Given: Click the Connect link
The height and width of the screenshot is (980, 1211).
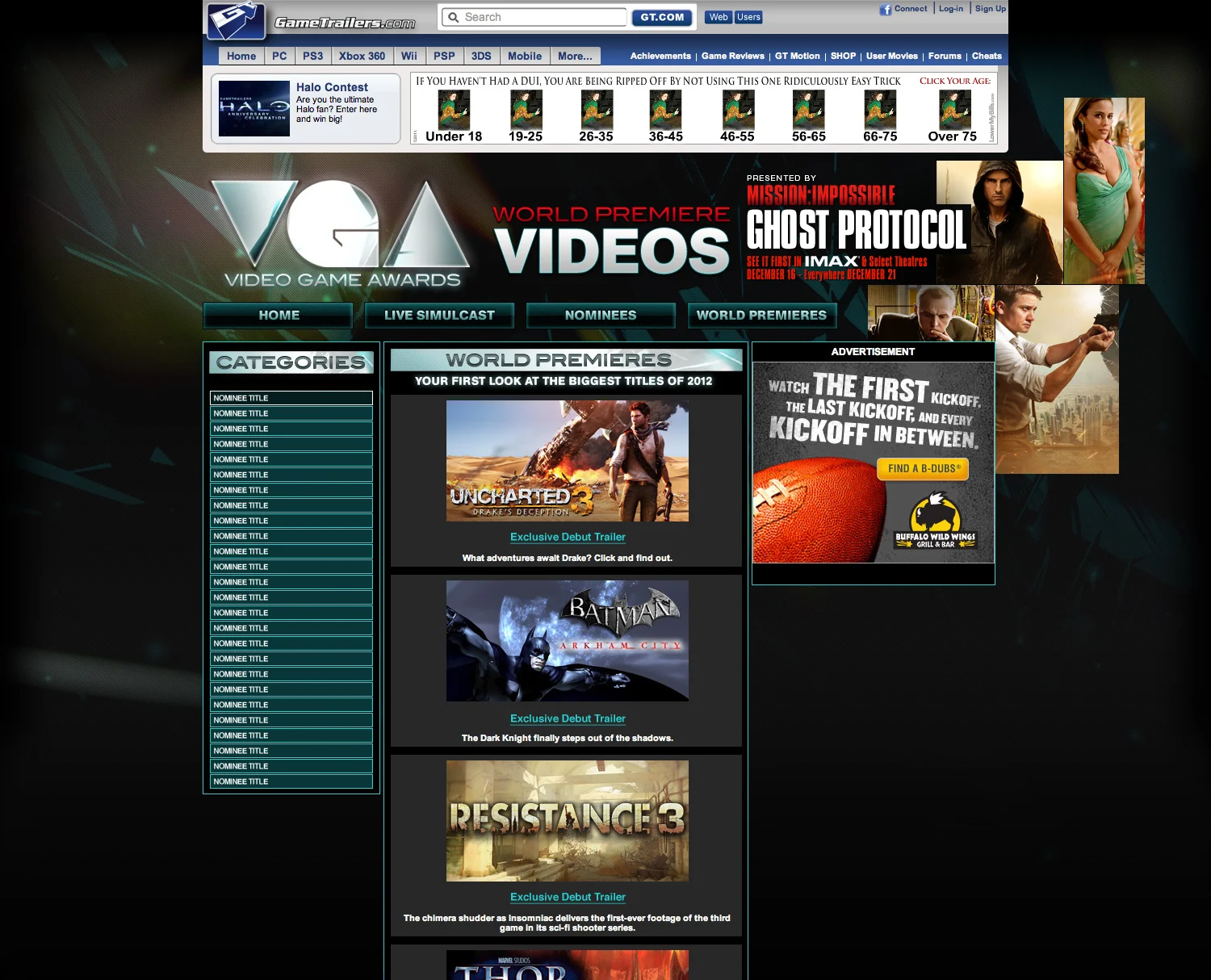Looking at the screenshot, I should coord(911,9).
